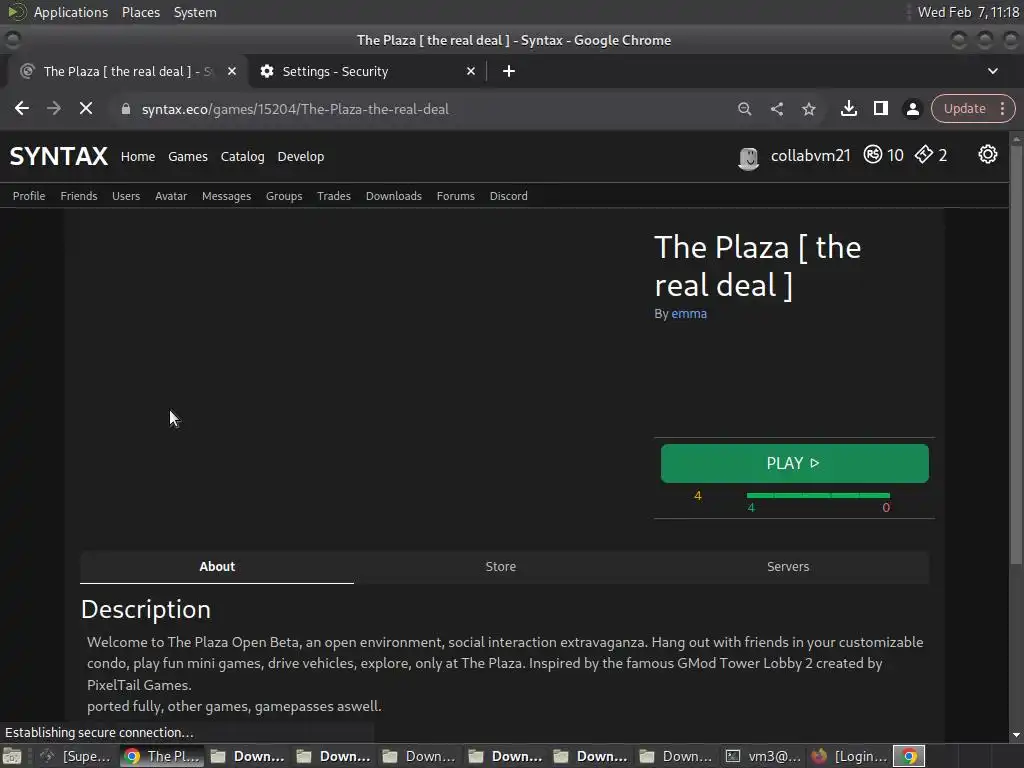This screenshot has height=768, width=1024.
Task: Click the collabvm21 avatar image
Action: [748, 157]
